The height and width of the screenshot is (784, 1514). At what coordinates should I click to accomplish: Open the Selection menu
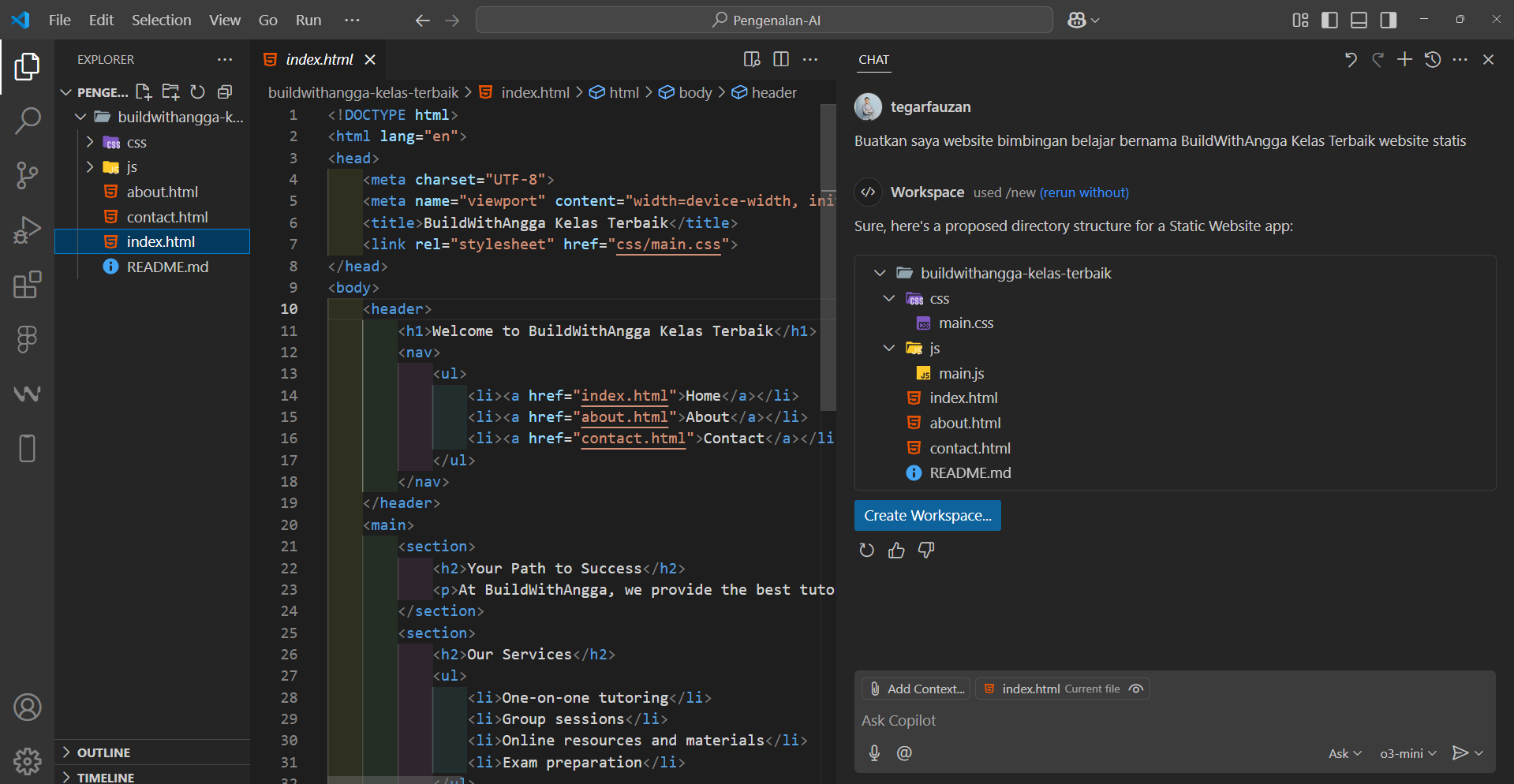161,20
